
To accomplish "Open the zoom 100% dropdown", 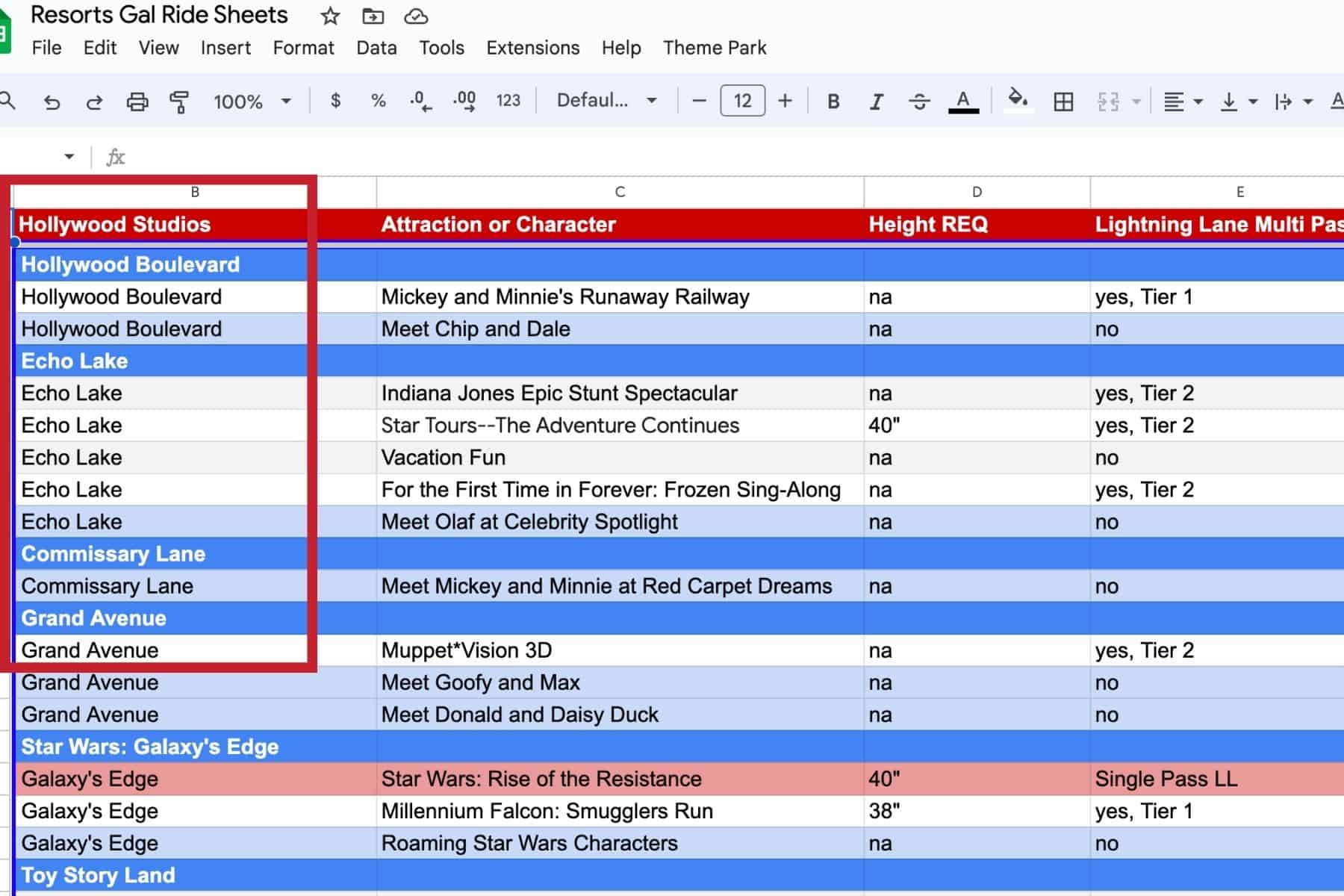I will click(252, 102).
